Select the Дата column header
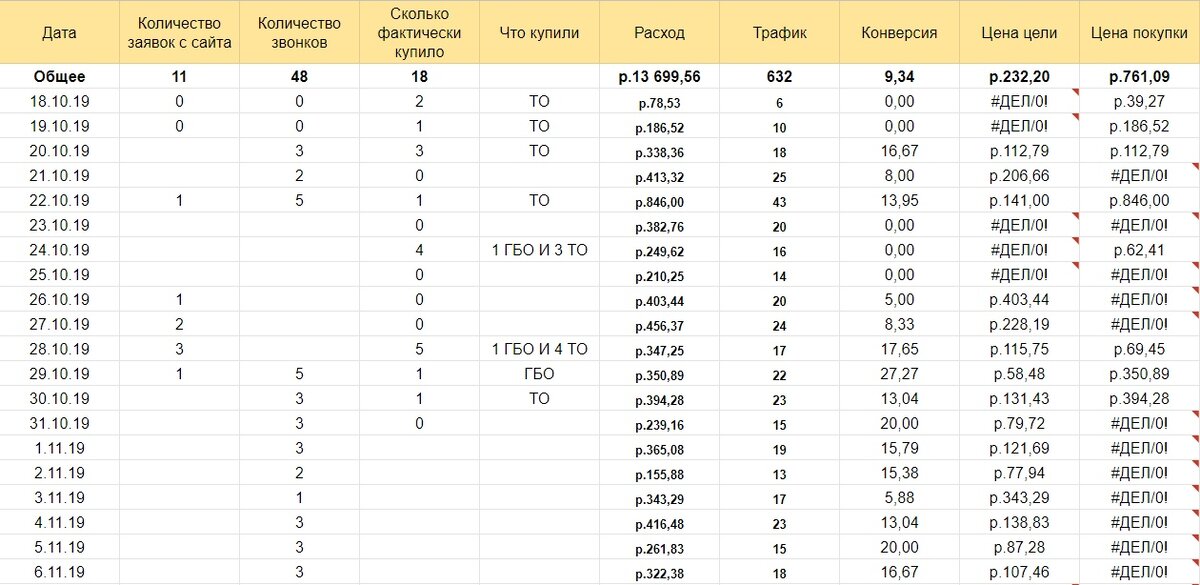This screenshot has height=585, width=1200. point(60,31)
